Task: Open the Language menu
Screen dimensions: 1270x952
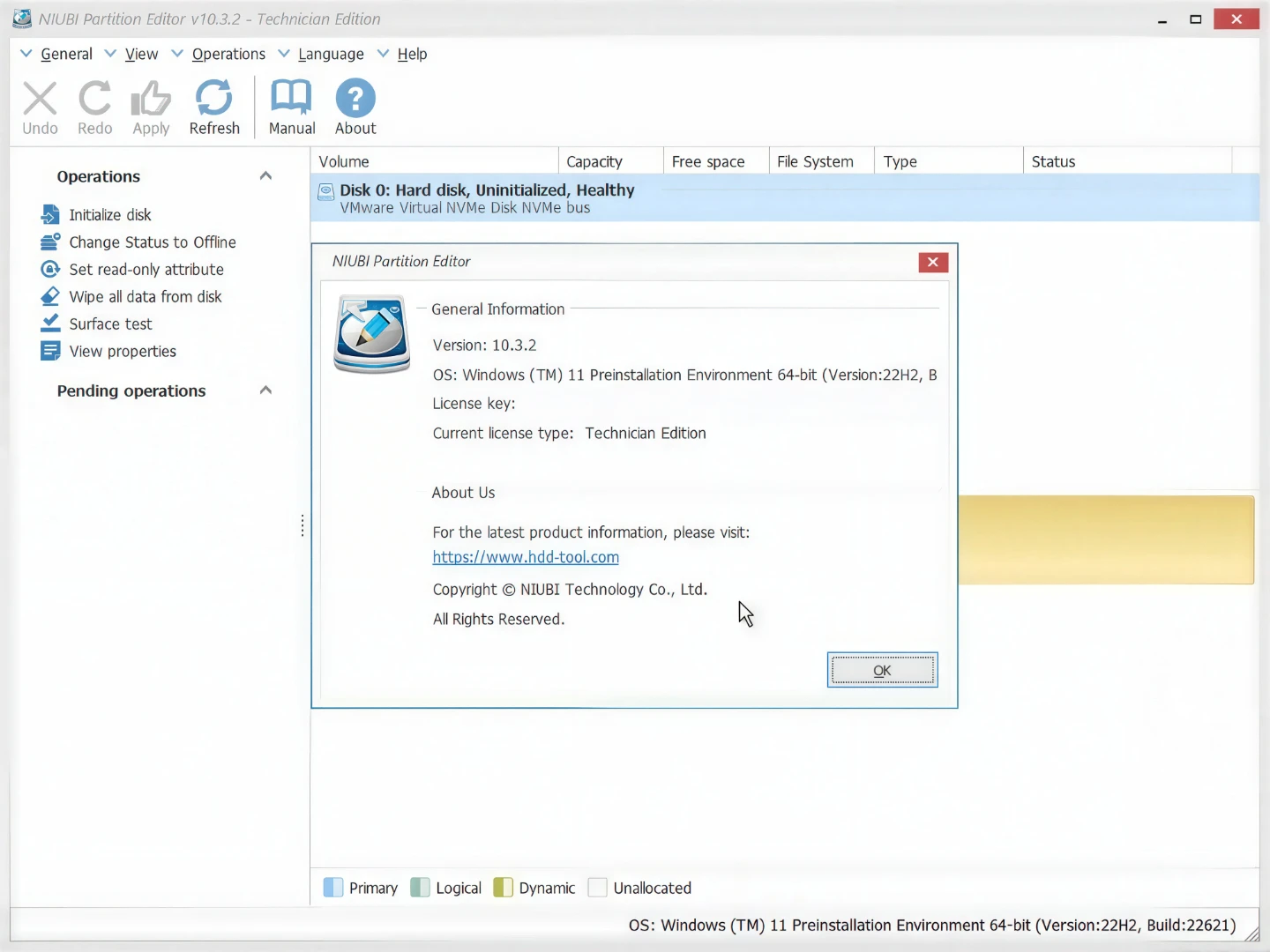Action: pos(331,54)
